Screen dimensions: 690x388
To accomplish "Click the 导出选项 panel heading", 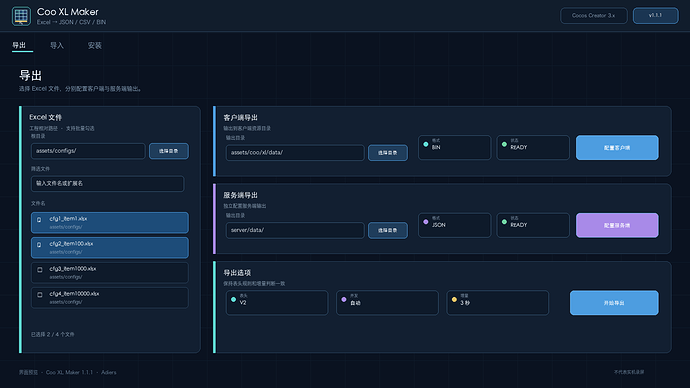I will click(x=237, y=273).
